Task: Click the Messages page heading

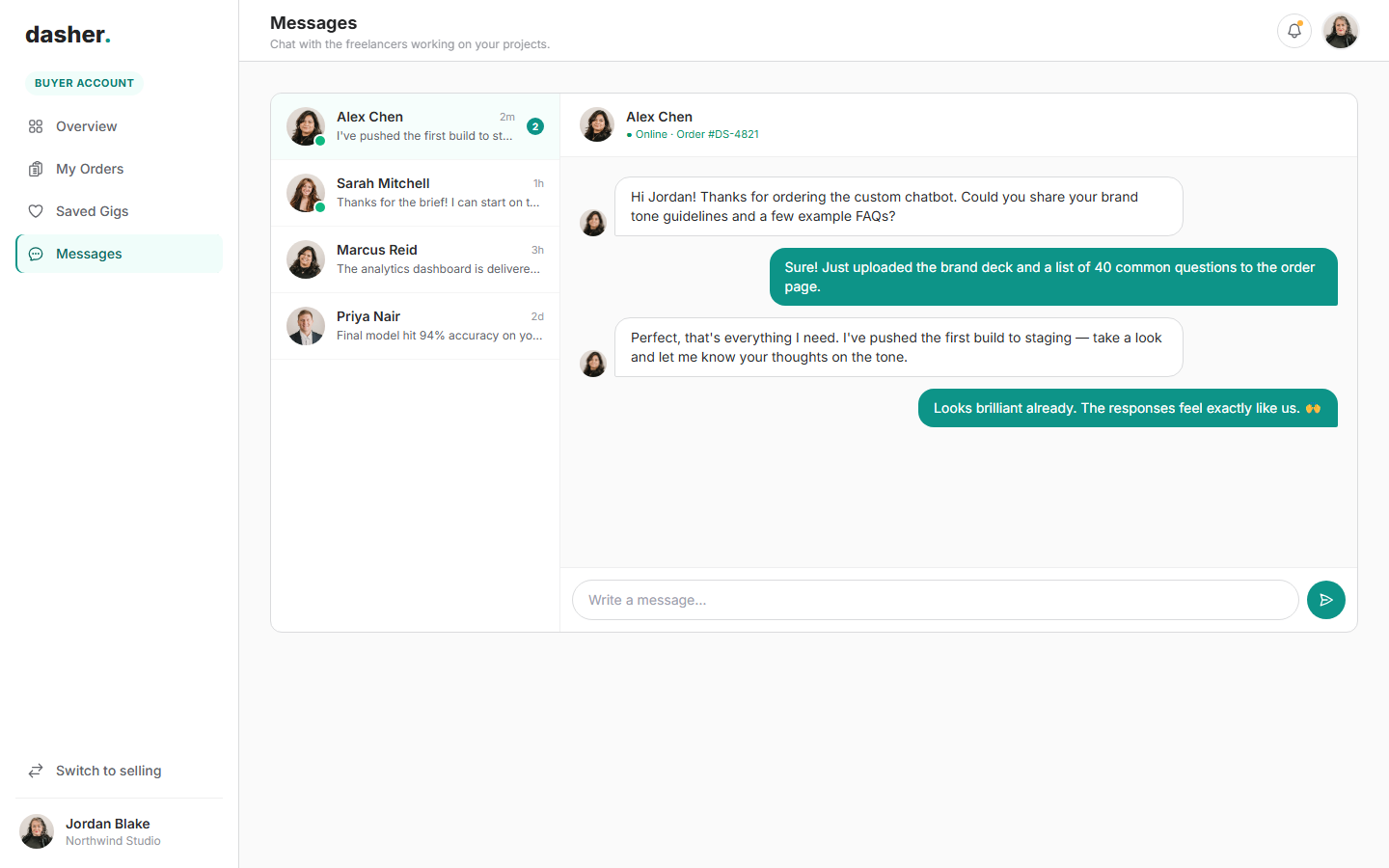Action: tap(313, 23)
